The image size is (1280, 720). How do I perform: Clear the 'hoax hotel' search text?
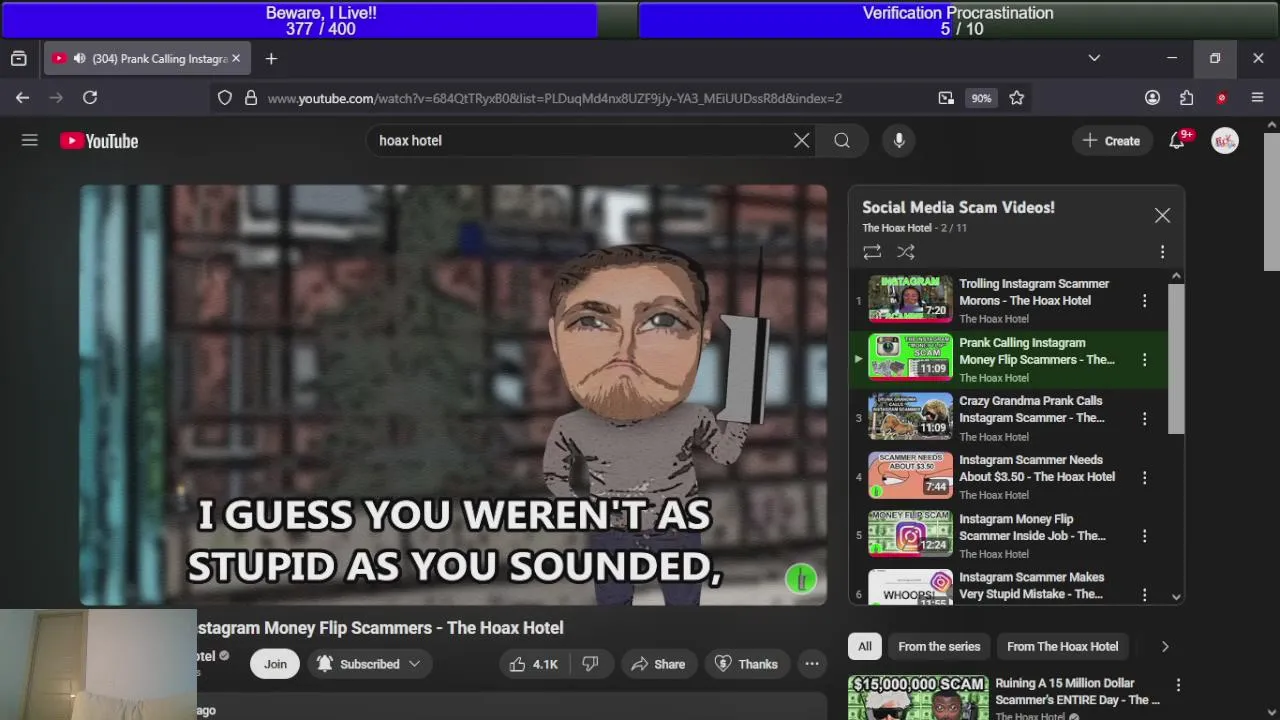tap(801, 141)
